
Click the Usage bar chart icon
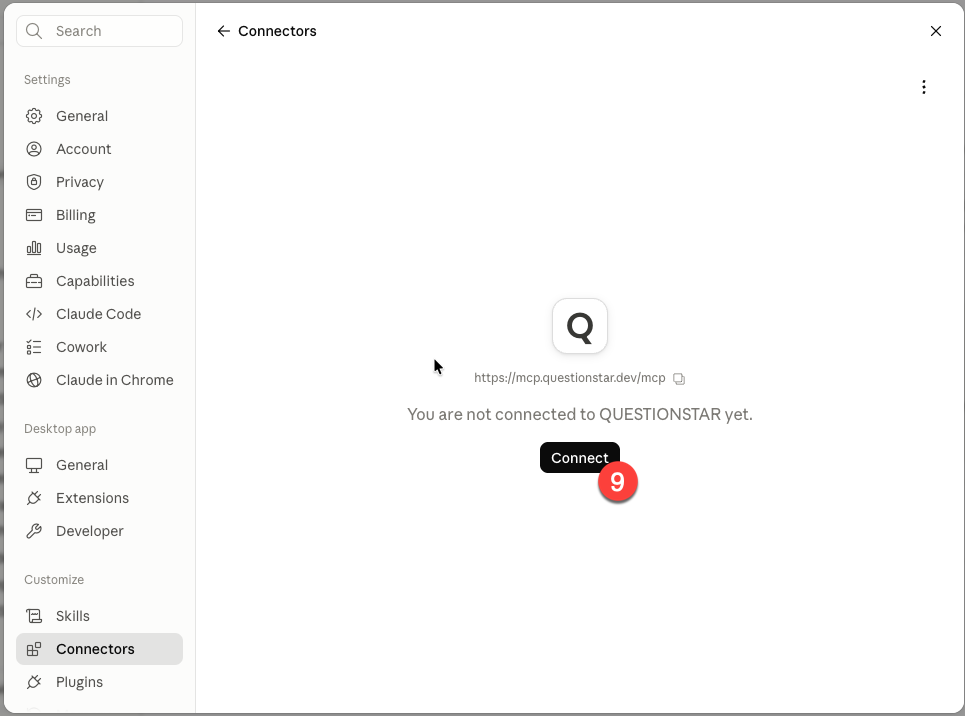tap(34, 248)
